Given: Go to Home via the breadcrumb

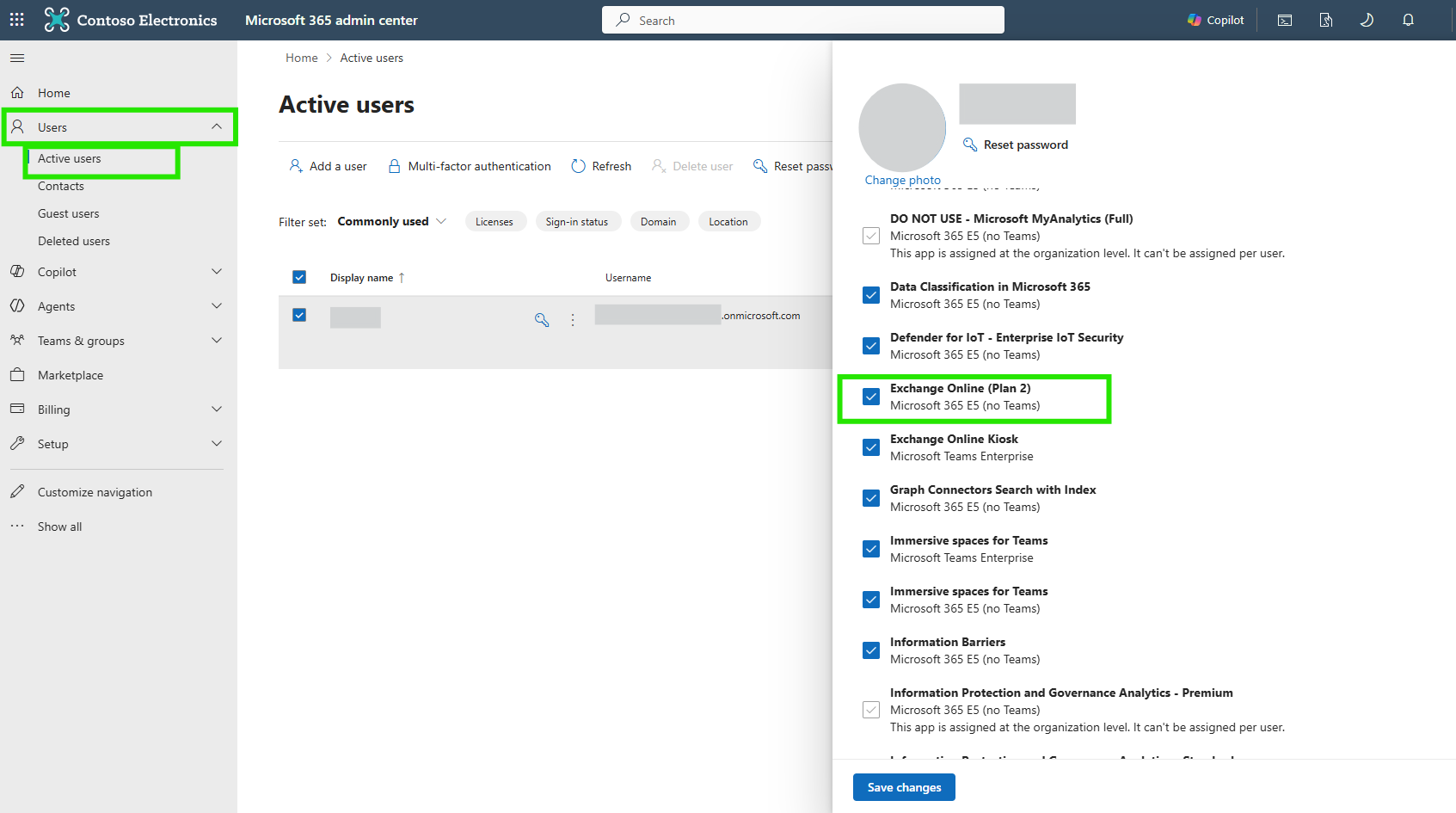Looking at the screenshot, I should (302, 58).
